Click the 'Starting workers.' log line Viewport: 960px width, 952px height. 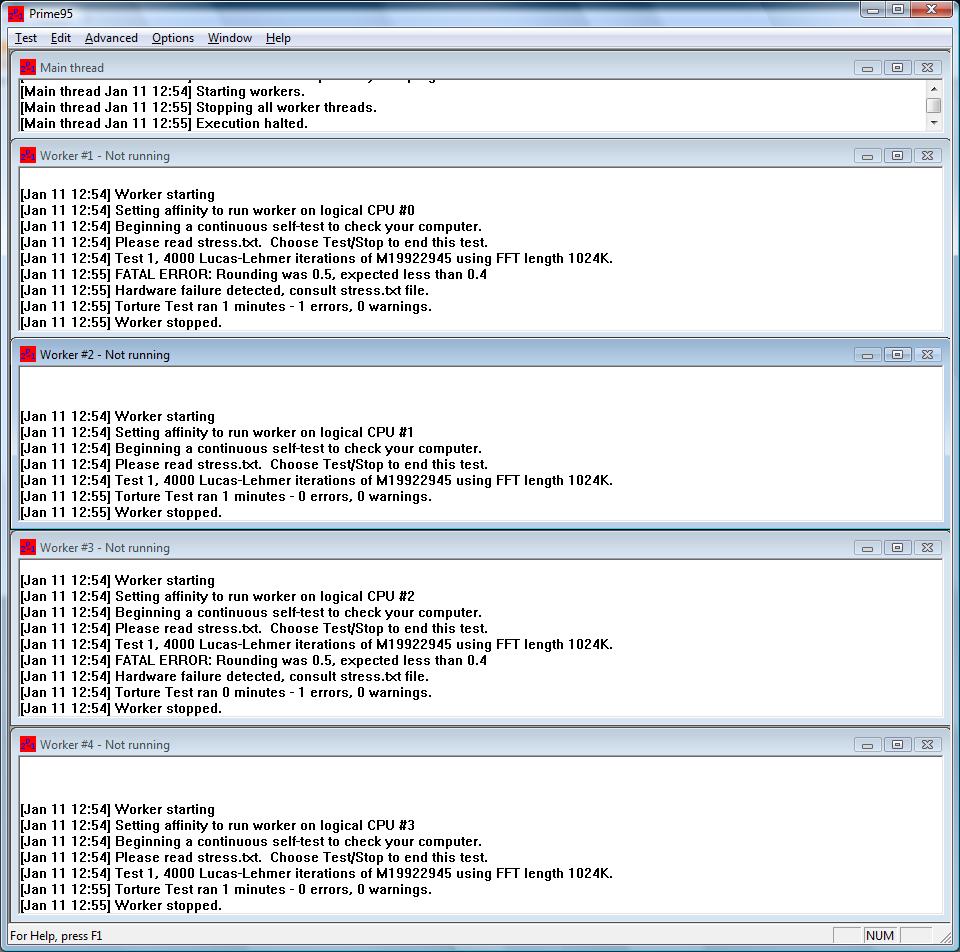pos(162,91)
